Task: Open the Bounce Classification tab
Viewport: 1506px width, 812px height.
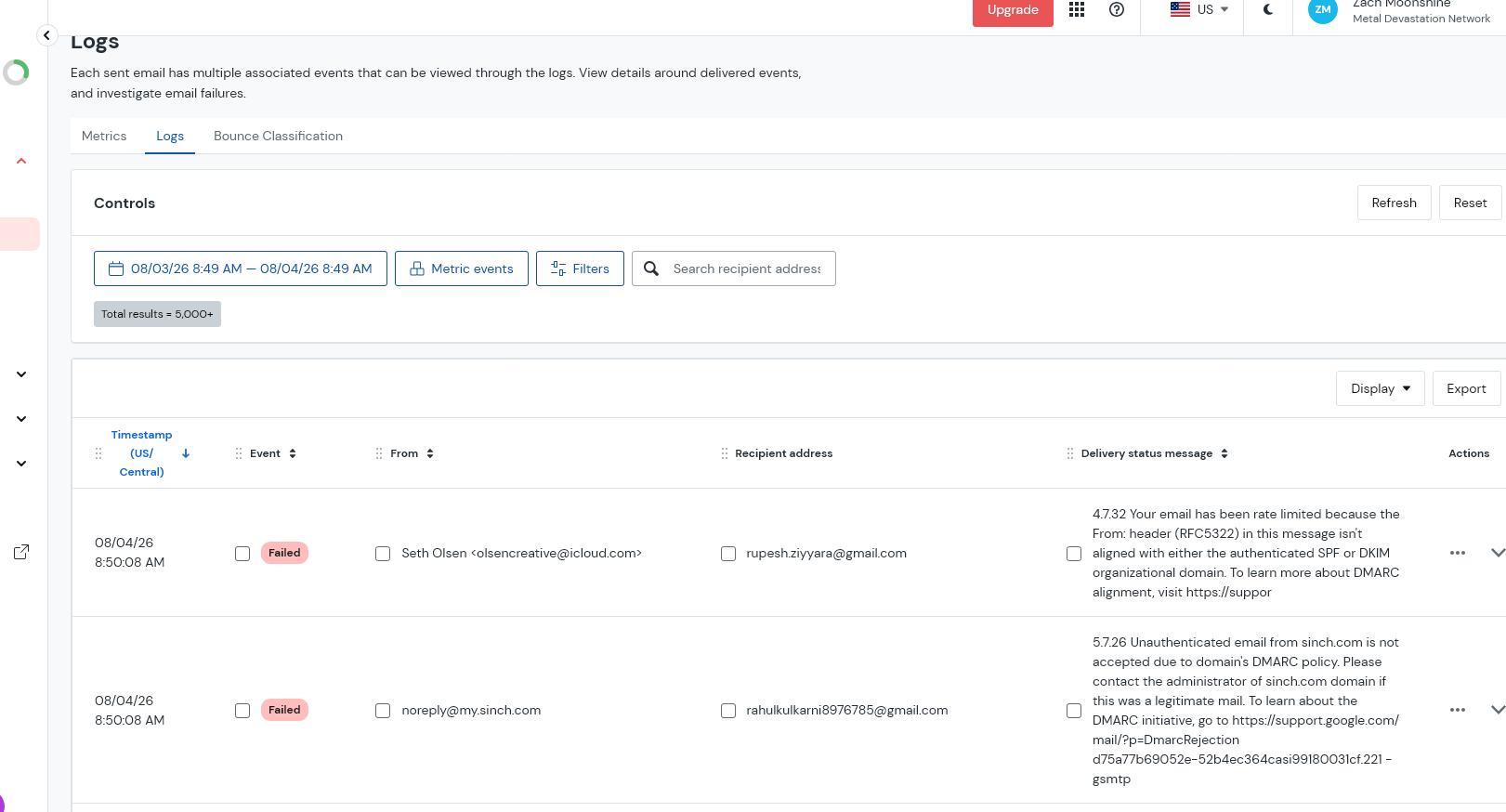Action: pyautogui.click(x=278, y=136)
